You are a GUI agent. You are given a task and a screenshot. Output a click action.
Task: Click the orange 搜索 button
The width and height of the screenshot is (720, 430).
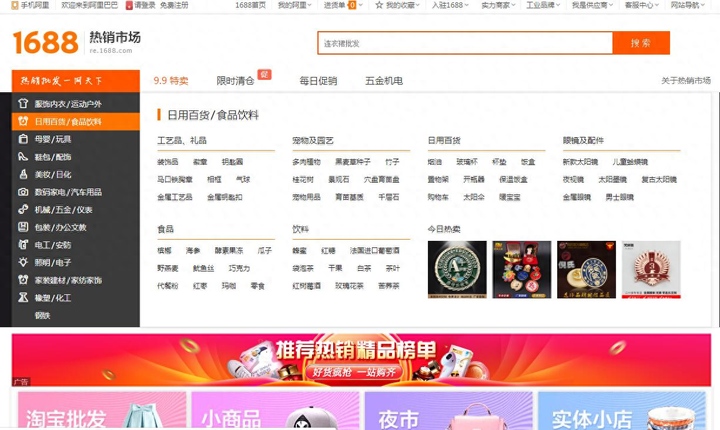pyautogui.click(x=641, y=43)
